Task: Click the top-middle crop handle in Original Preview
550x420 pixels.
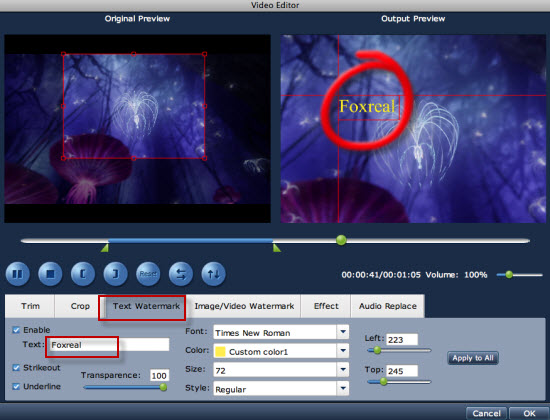Action: (x=134, y=54)
